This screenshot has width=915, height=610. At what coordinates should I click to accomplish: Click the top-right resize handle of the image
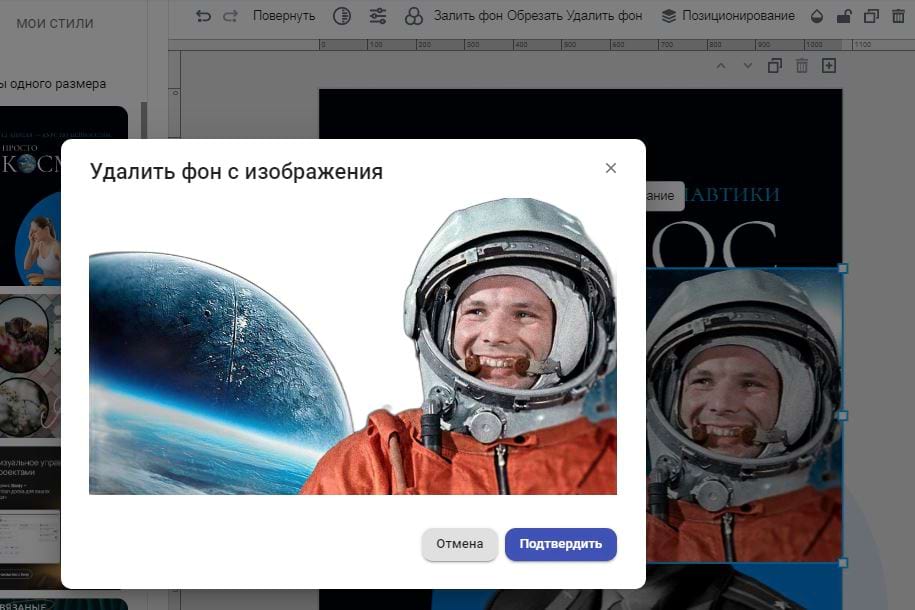click(x=843, y=269)
